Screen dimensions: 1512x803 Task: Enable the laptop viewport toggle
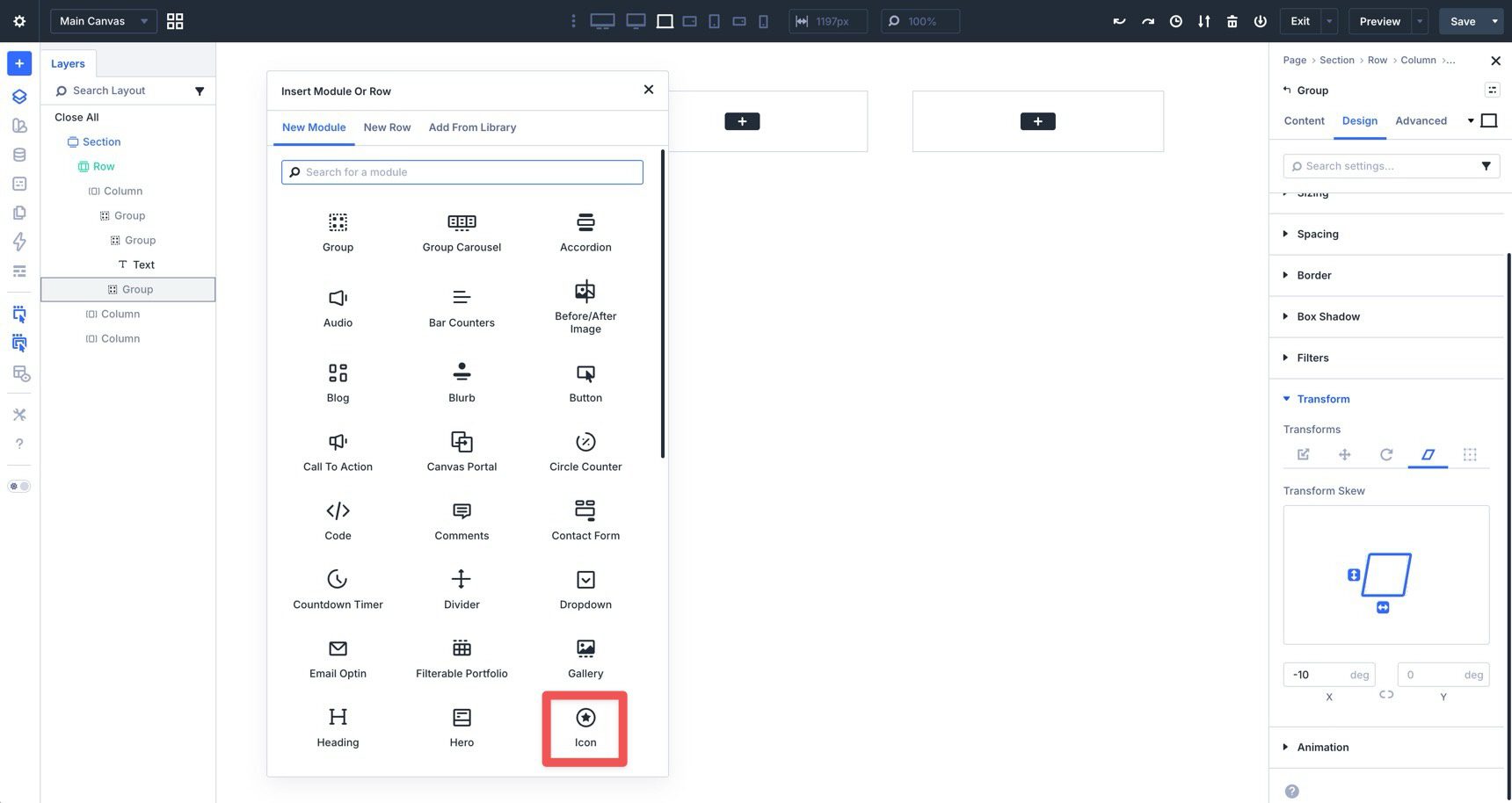point(665,20)
